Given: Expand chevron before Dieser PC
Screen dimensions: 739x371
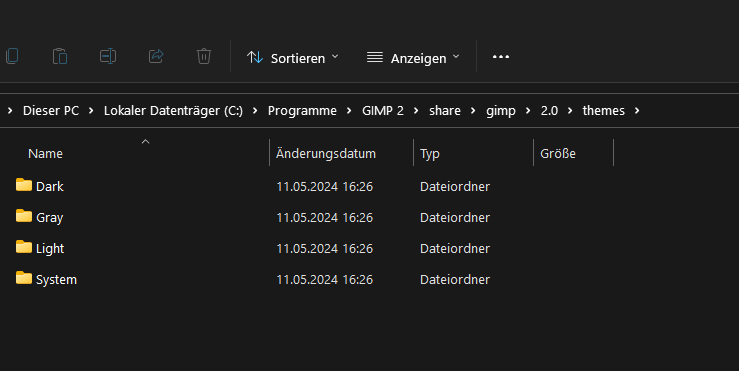Looking at the screenshot, I should tap(10, 111).
